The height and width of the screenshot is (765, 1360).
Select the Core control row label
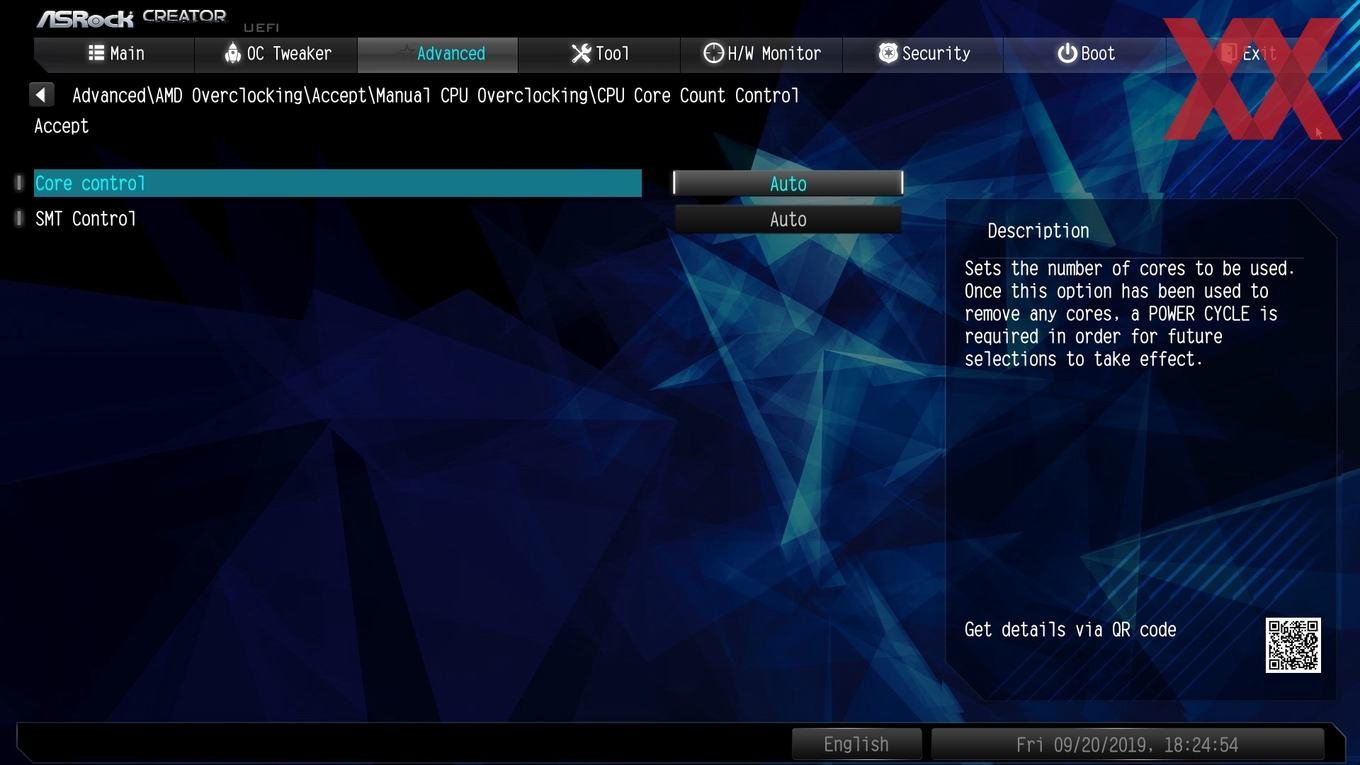tap(338, 184)
